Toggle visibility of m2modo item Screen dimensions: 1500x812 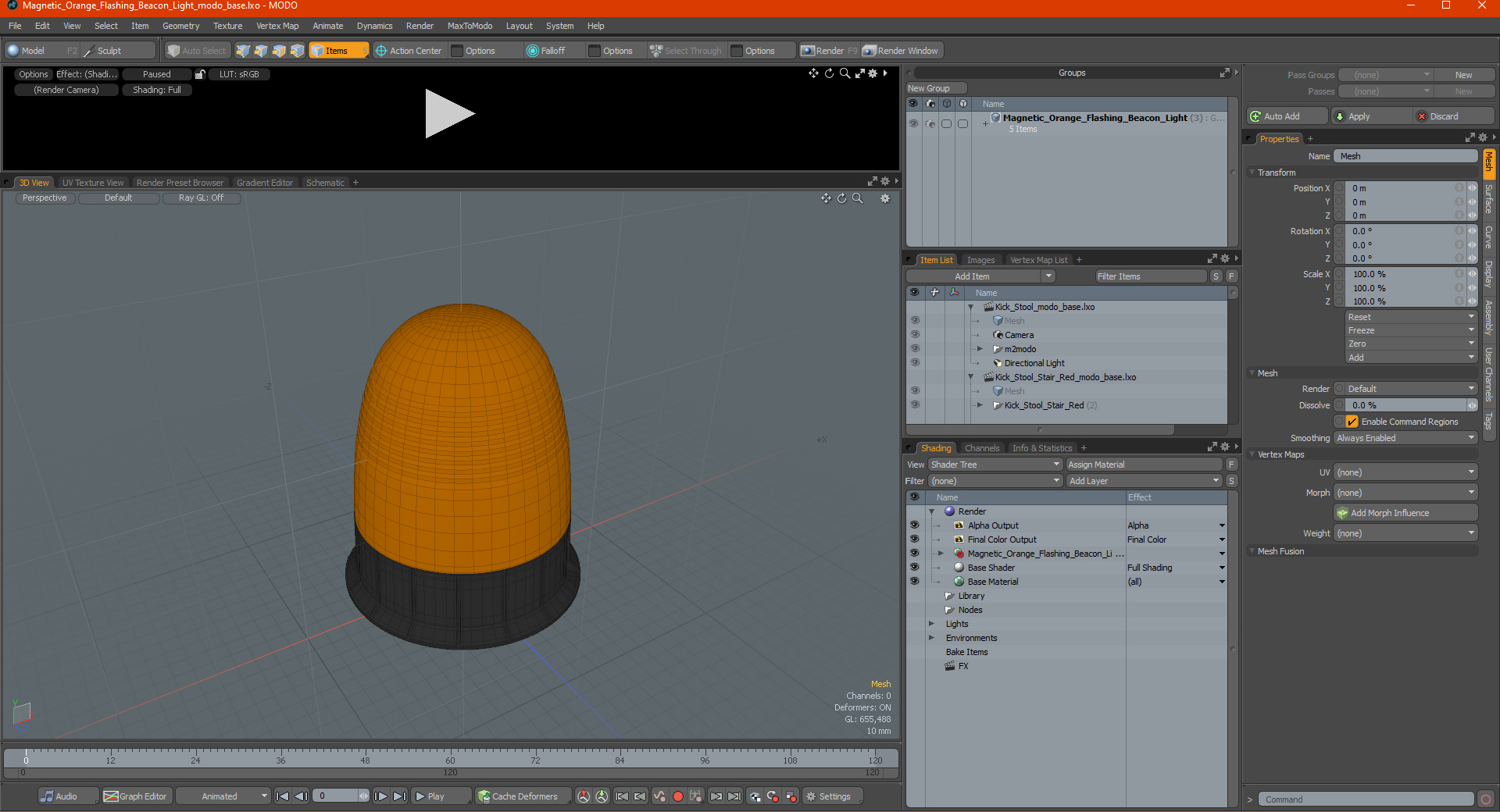(914, 349)
